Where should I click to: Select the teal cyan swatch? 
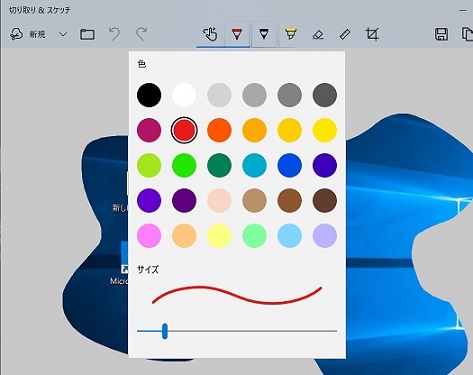pyautogui.click(x=254, y=165)
